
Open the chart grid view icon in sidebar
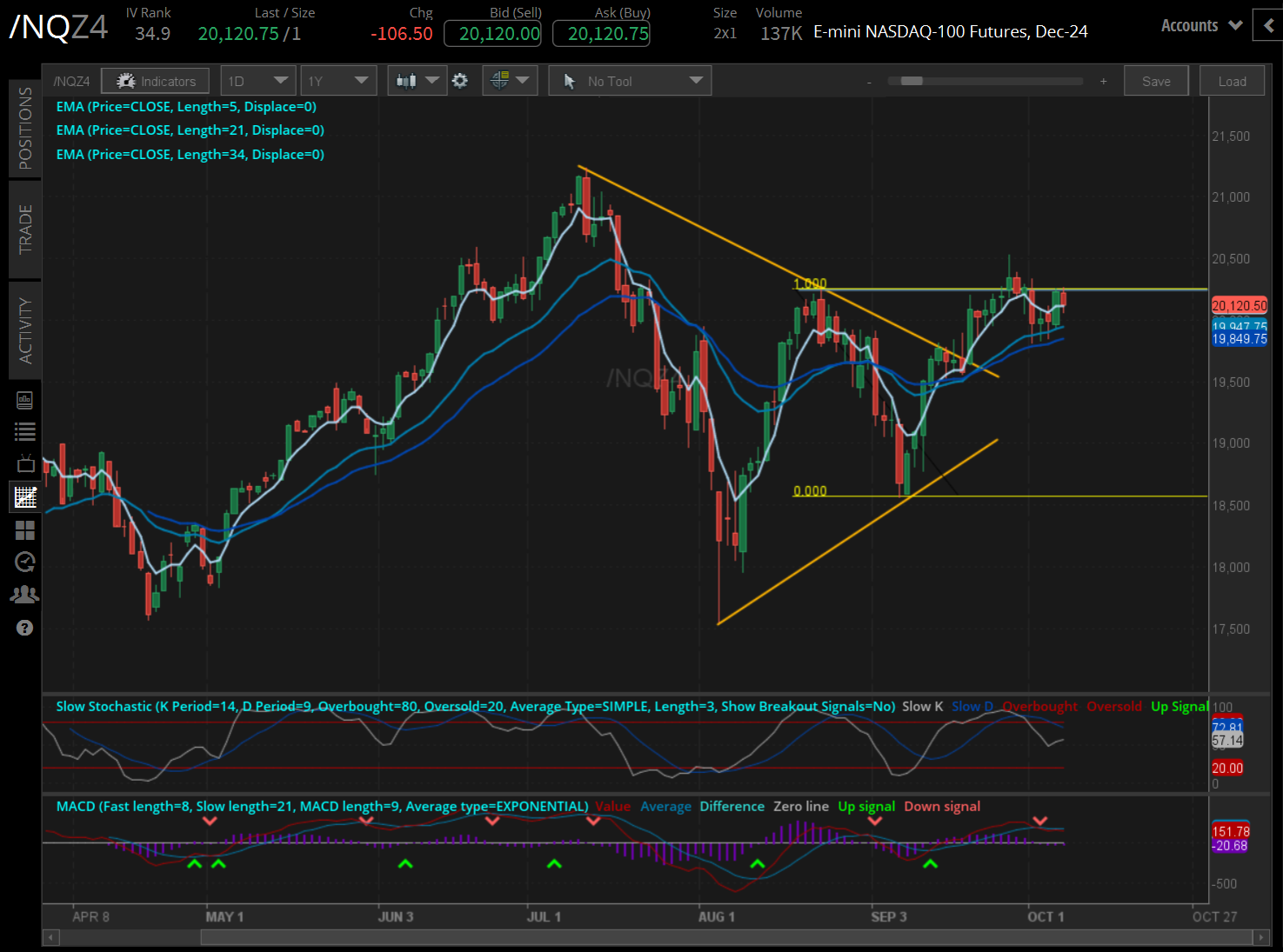click(x=25, y=497)
